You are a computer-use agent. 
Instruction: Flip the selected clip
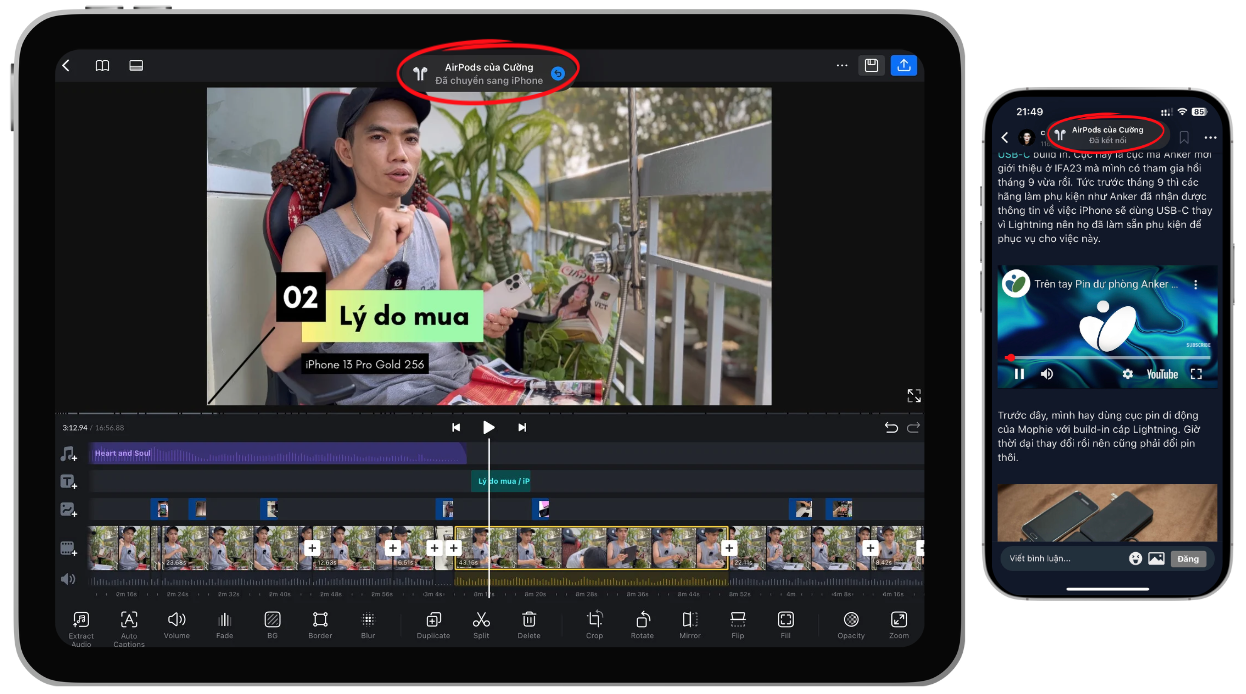pyautogui.click(x=738, y=625)
